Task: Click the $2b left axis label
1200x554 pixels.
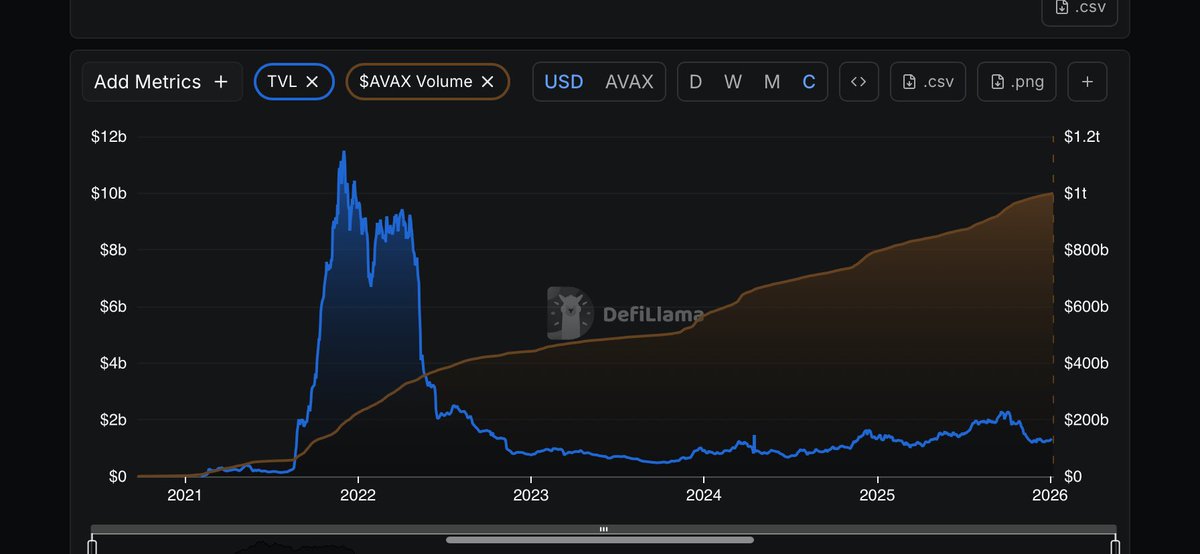Action: point(114,420)
